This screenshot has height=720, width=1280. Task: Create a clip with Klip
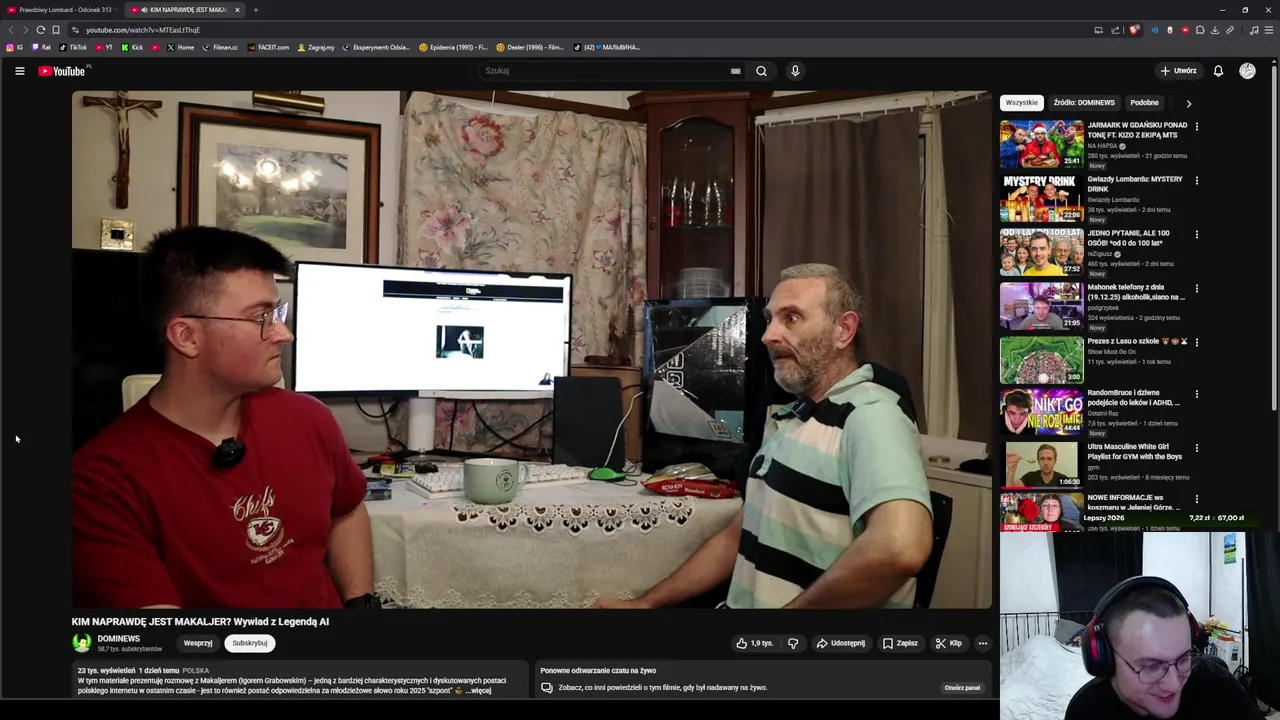coord(948,643)
